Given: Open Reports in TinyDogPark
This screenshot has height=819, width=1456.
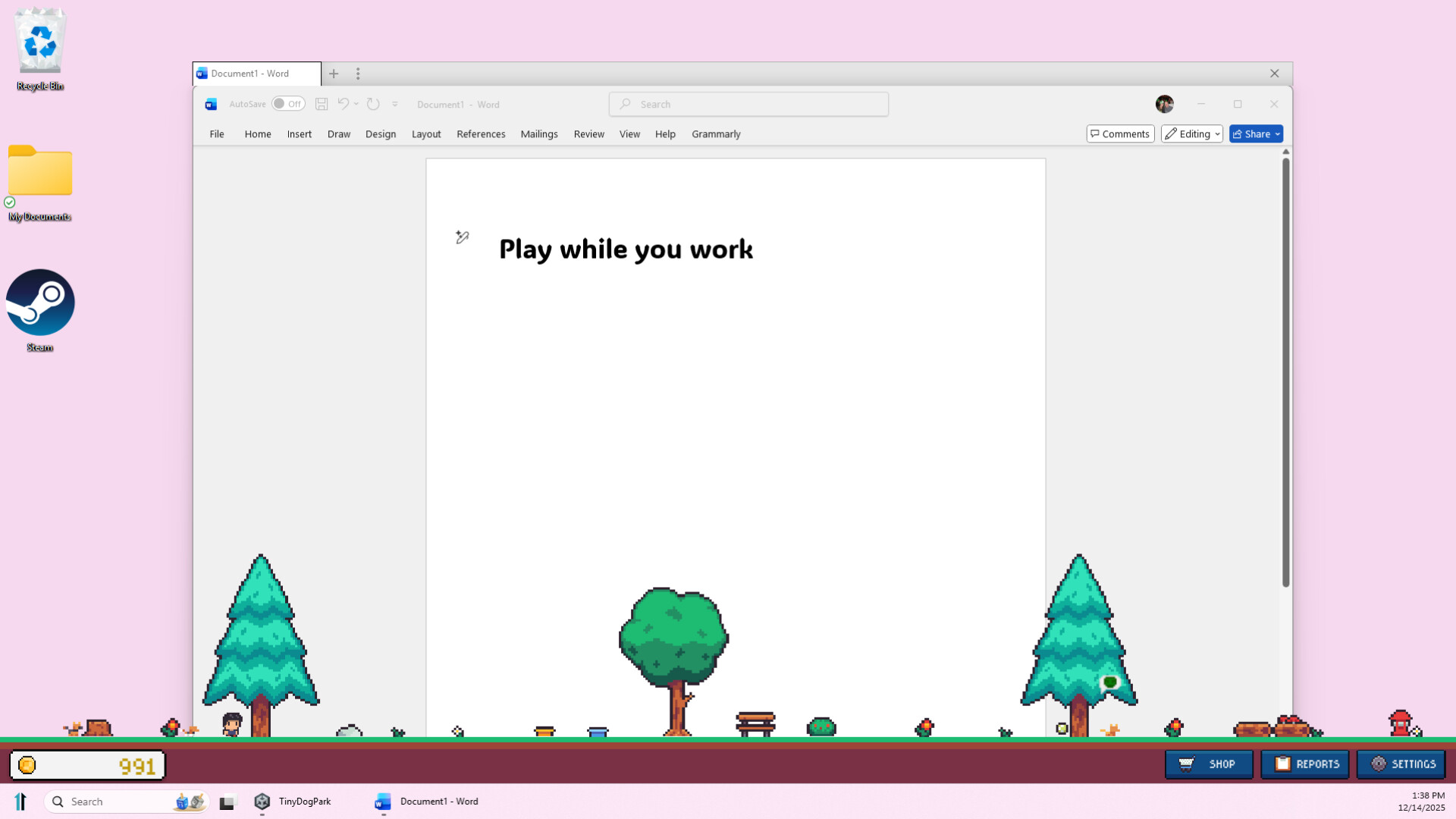Looking at the screenshot, I should tap(1305, 764).
